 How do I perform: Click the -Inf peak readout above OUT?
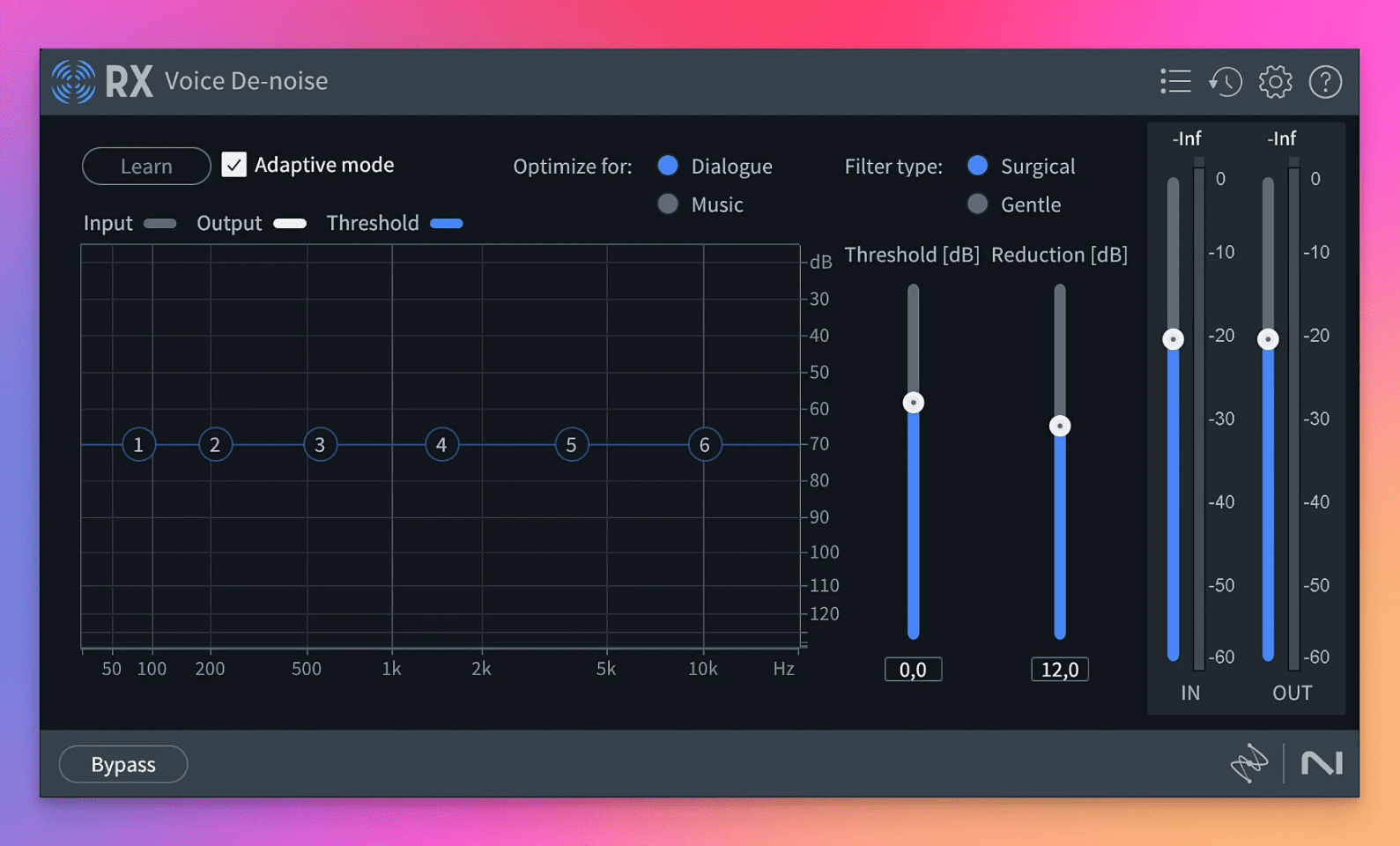[x=1282, y=138]
